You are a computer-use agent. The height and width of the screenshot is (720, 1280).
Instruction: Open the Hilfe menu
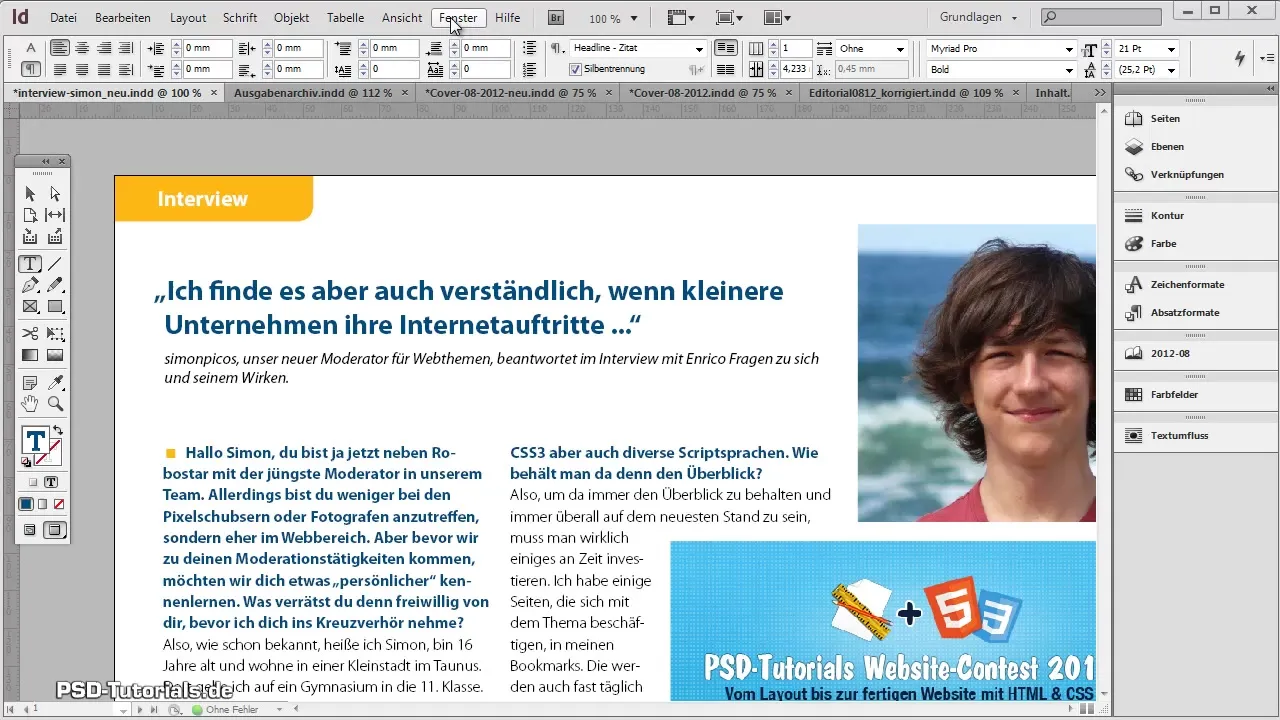(508, 18)
